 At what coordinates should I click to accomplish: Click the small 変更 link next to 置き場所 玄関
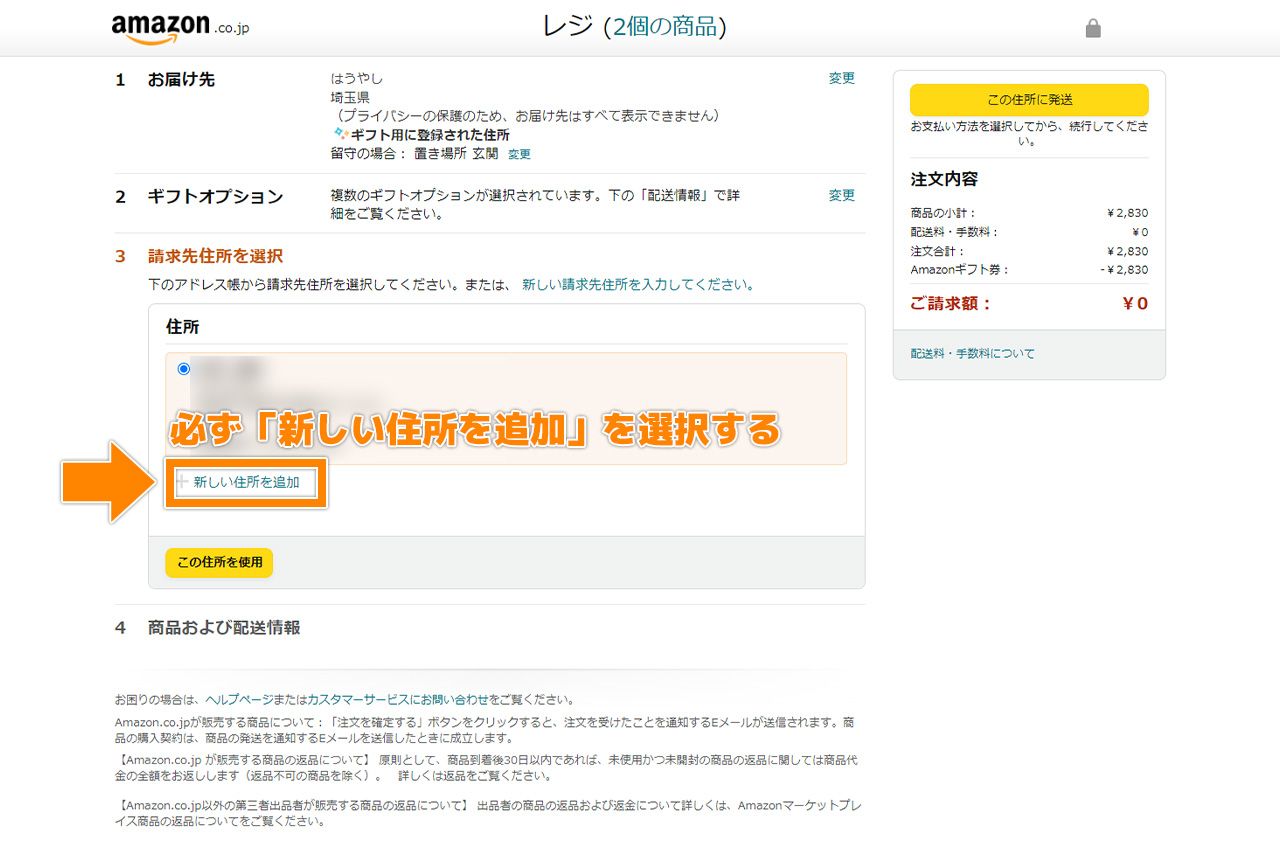click(519, 154)
